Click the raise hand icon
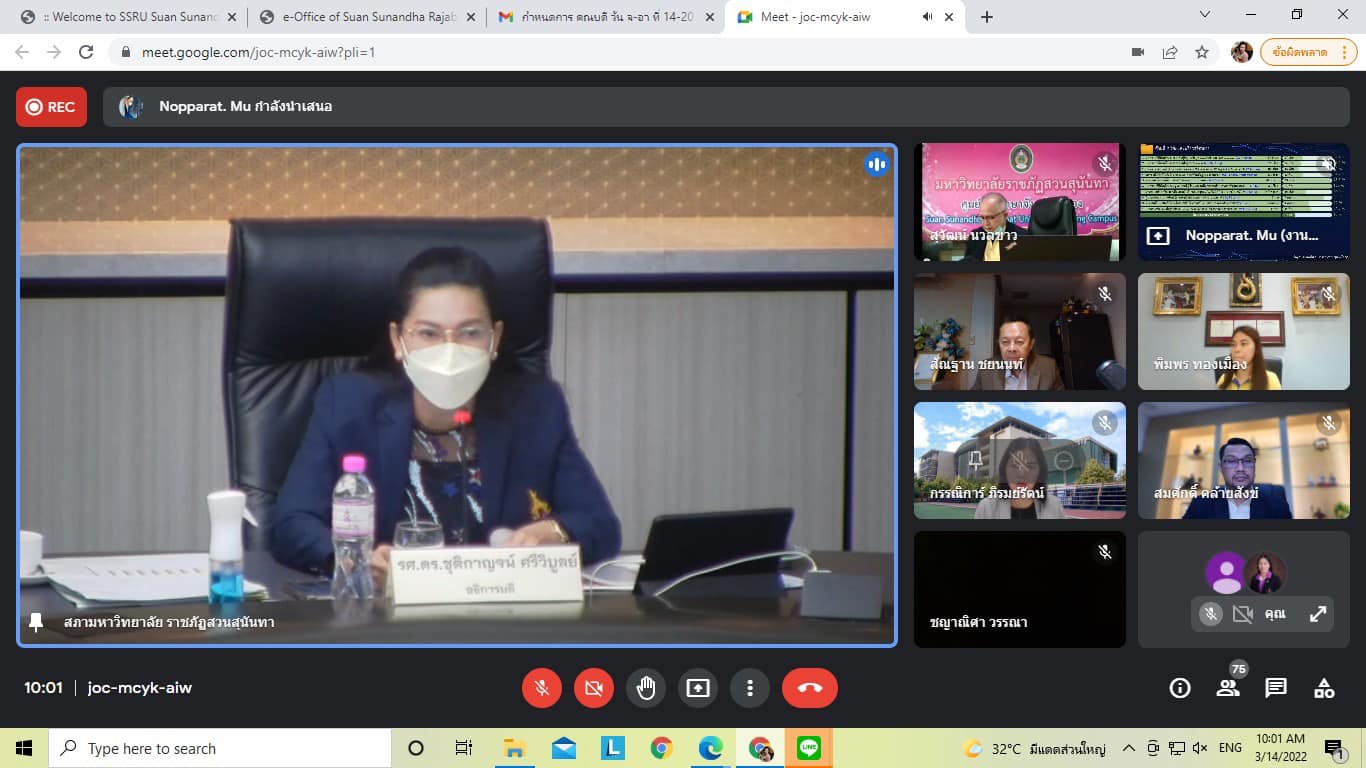This screenshot has height=768, width=1366. 646,688
